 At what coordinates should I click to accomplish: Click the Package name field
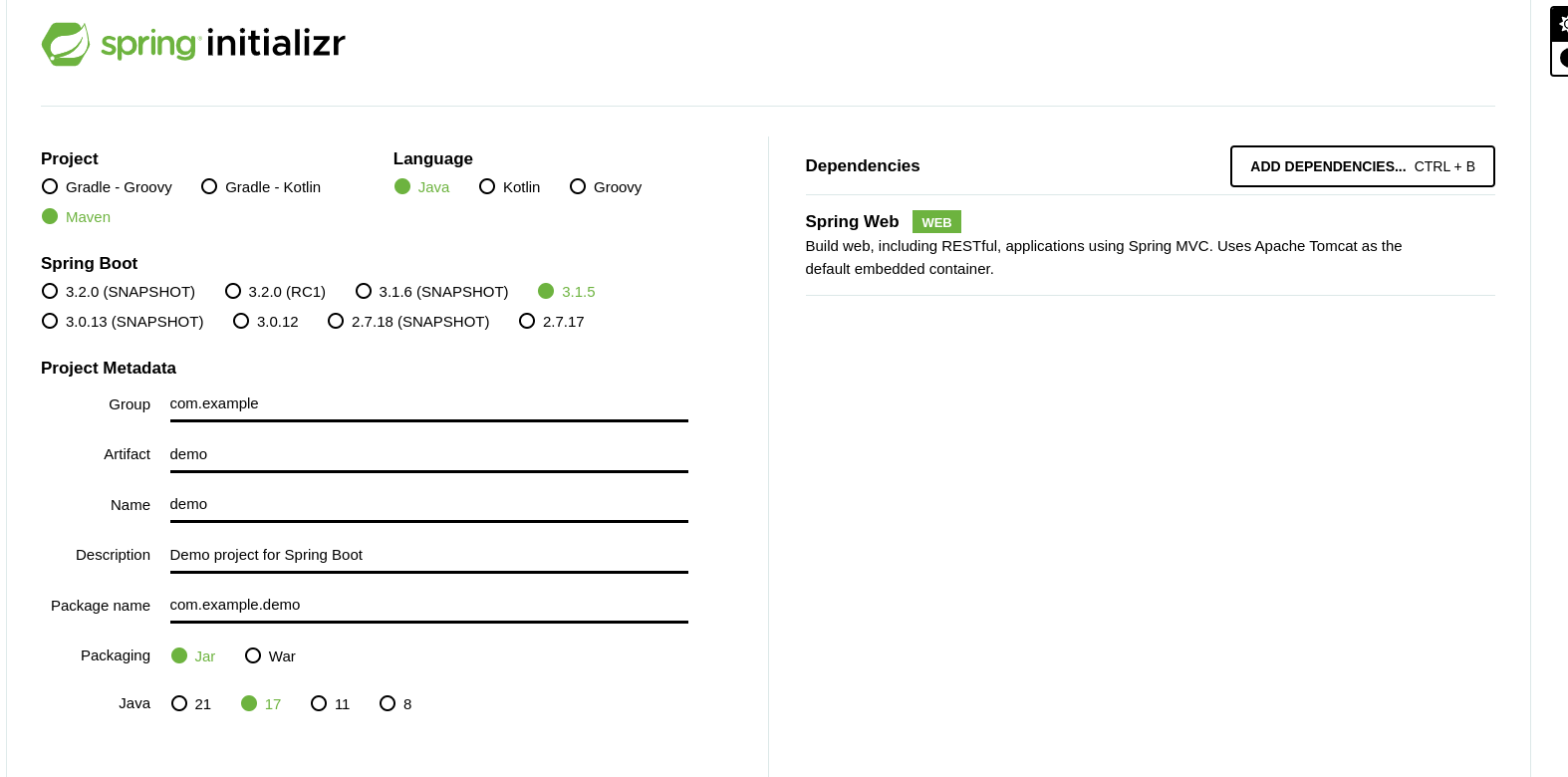coord(428,606)
